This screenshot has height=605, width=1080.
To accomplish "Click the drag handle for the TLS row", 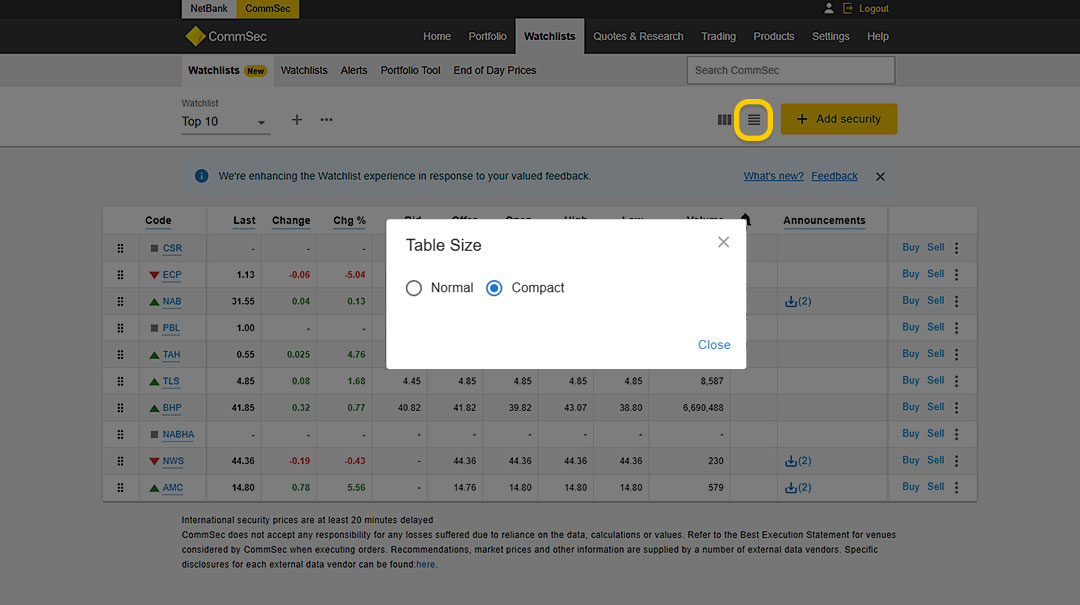I will click(121, 381).
